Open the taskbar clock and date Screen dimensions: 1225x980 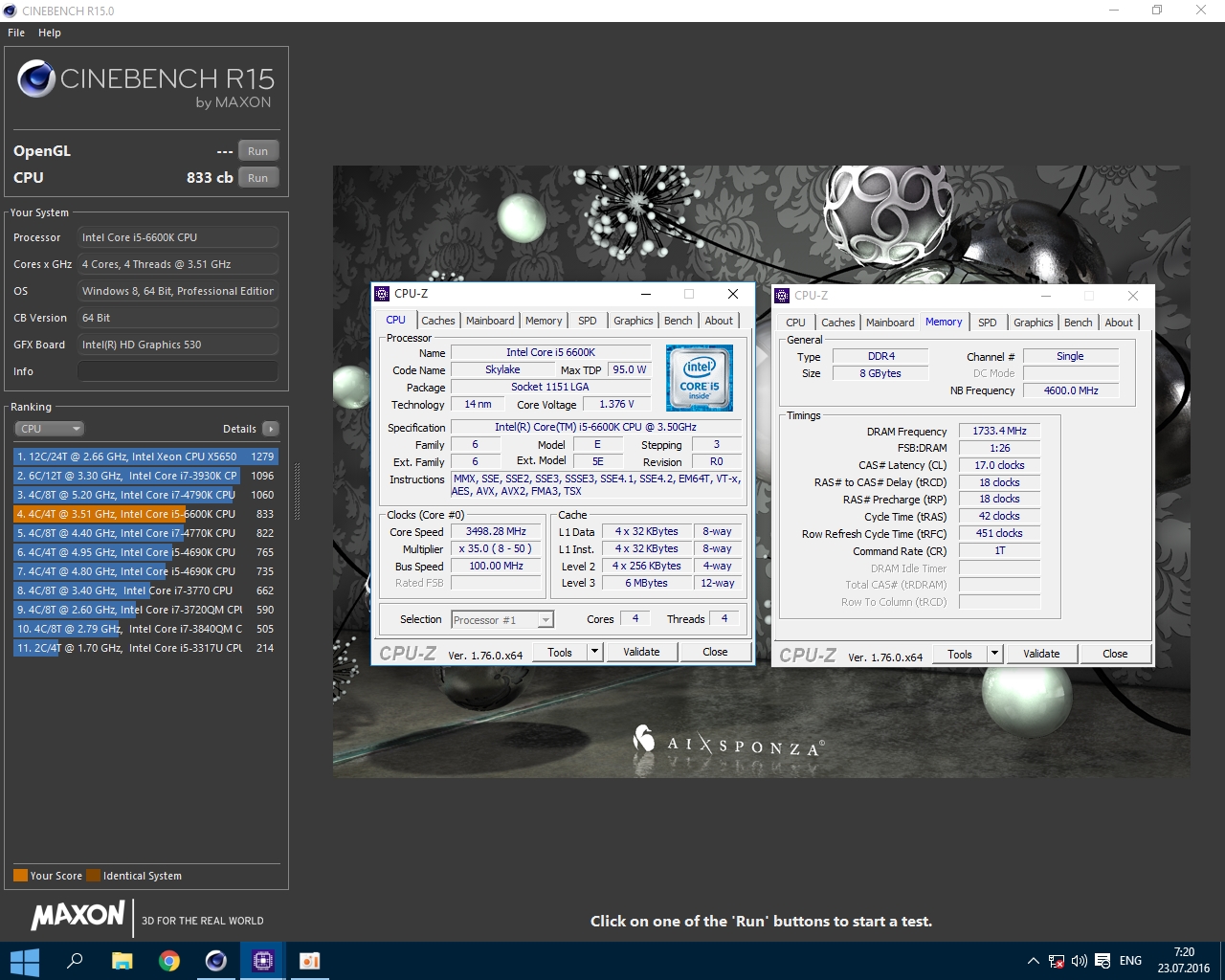(x=1184, y=961)
